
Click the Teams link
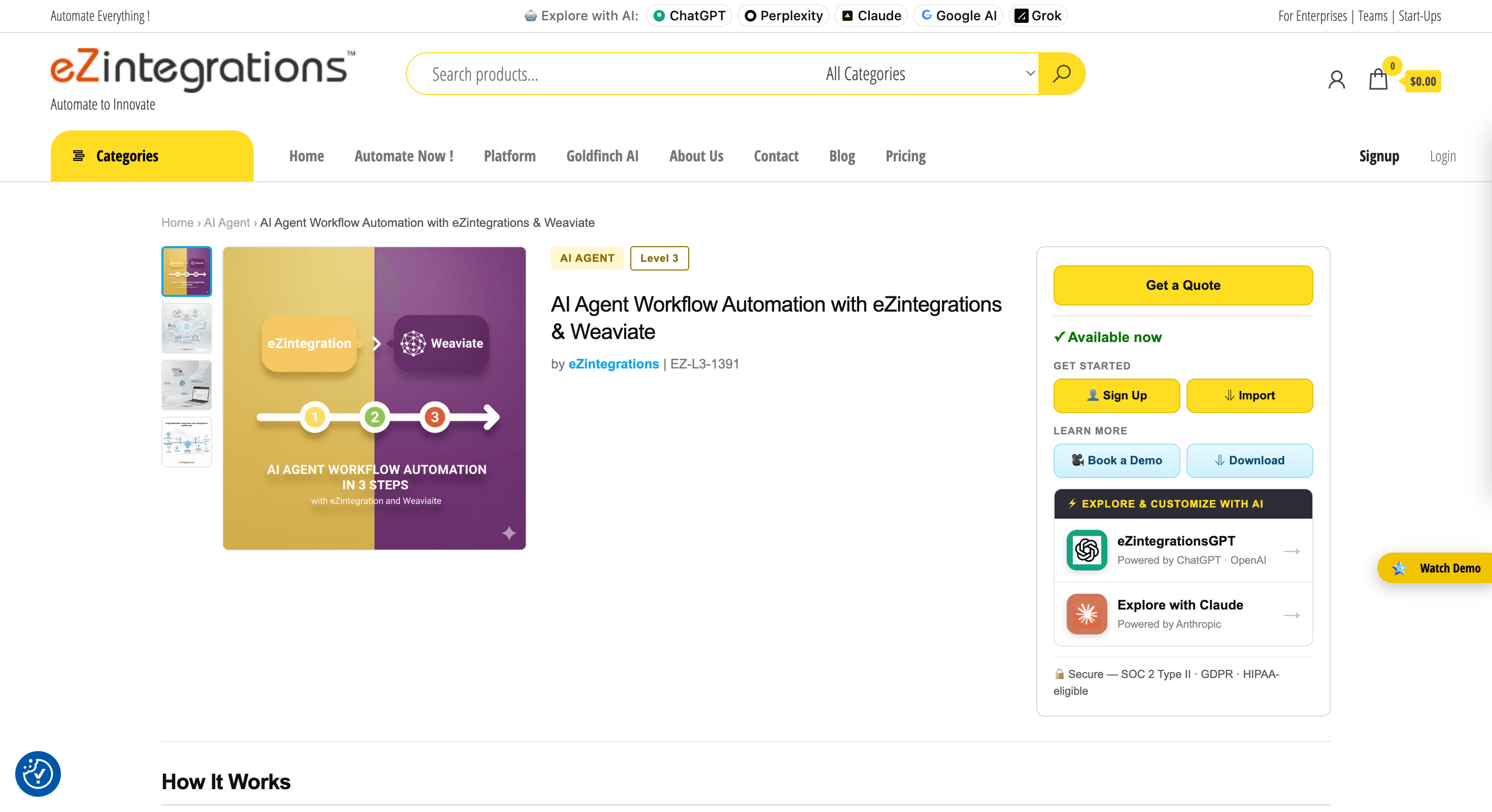pyautogui.click(x=1373, y=16)
